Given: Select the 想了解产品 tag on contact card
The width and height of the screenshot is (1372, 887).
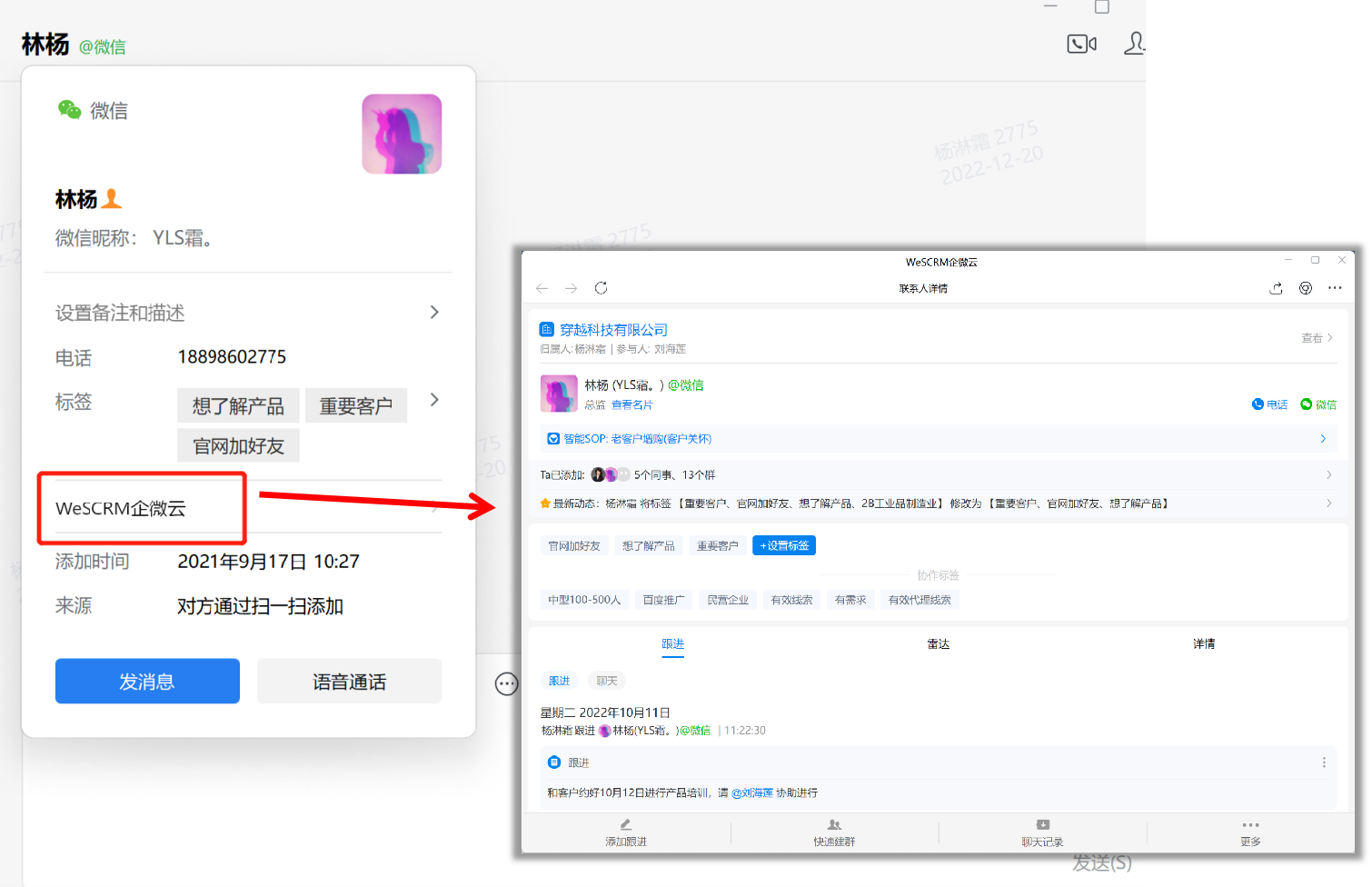Looking at the screenshot, I should (238, 405).
